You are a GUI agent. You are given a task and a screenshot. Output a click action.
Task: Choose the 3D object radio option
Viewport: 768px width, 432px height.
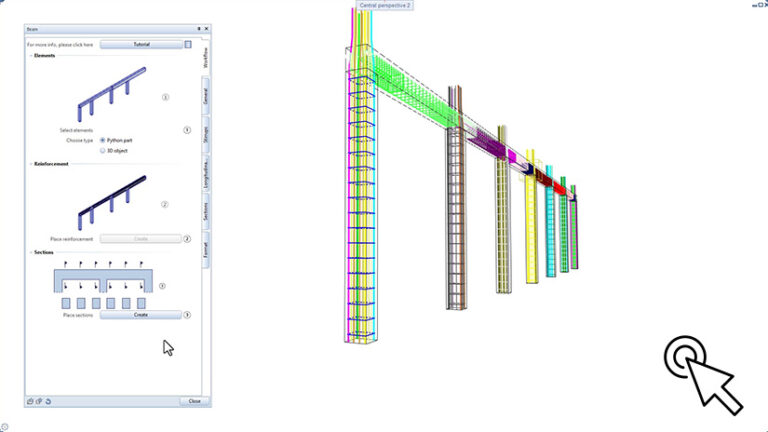pos(103,151)
